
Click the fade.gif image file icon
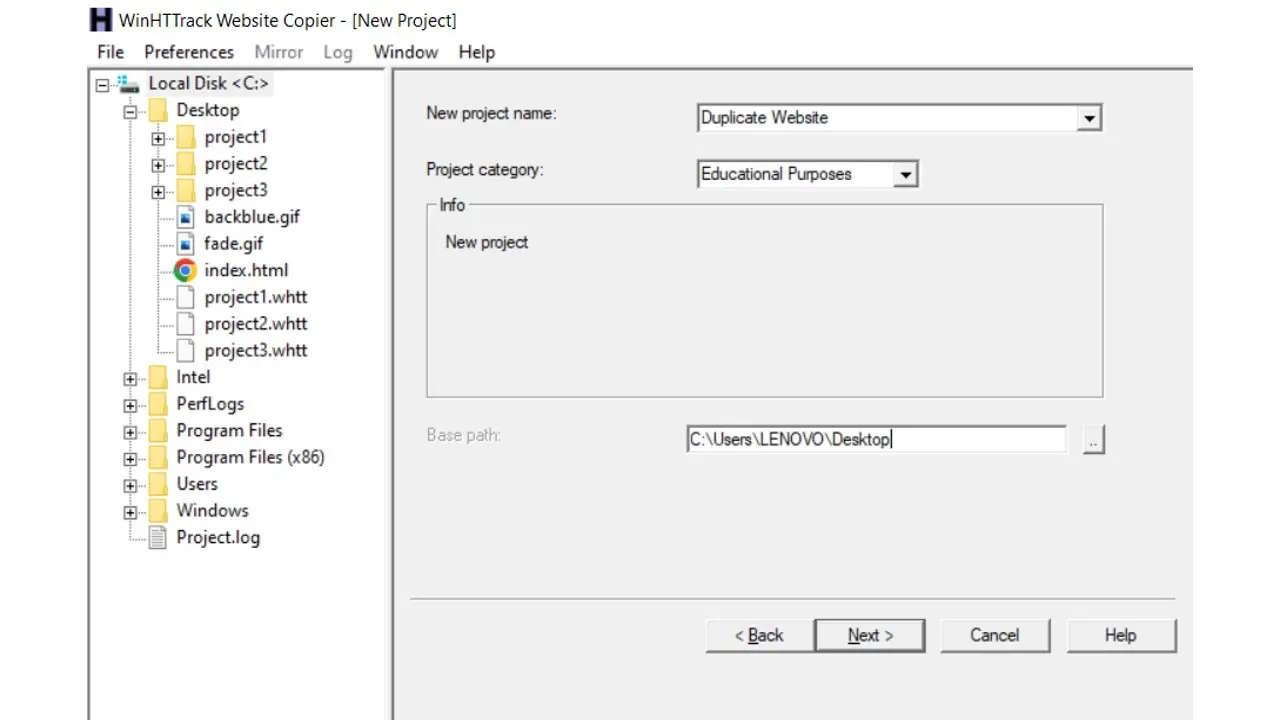coord(186,244)
